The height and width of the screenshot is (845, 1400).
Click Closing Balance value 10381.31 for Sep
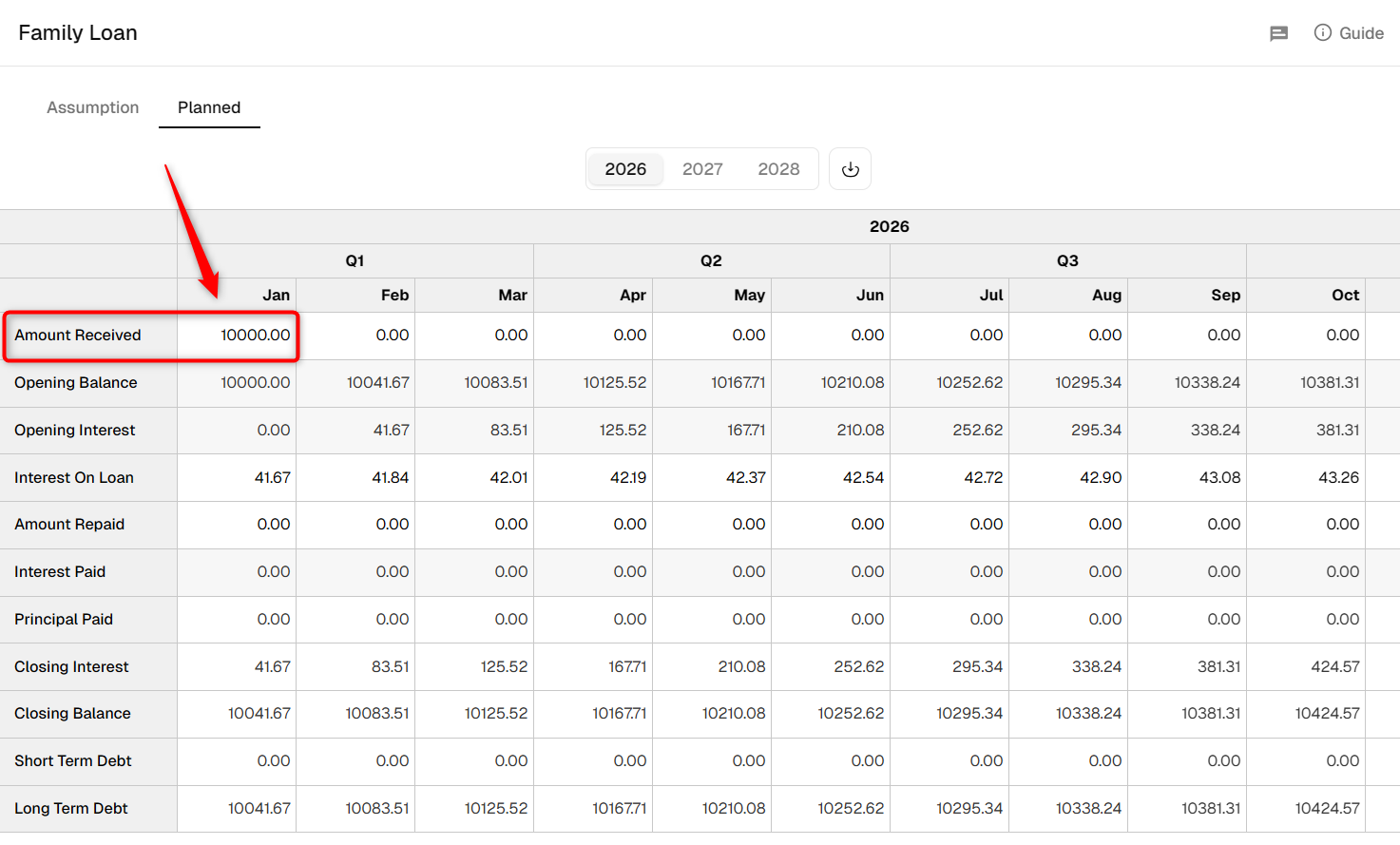1212,714
